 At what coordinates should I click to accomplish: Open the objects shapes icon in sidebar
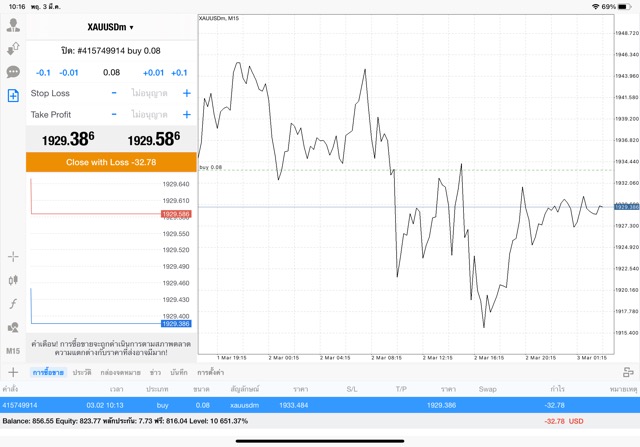(x=13, y=327)
